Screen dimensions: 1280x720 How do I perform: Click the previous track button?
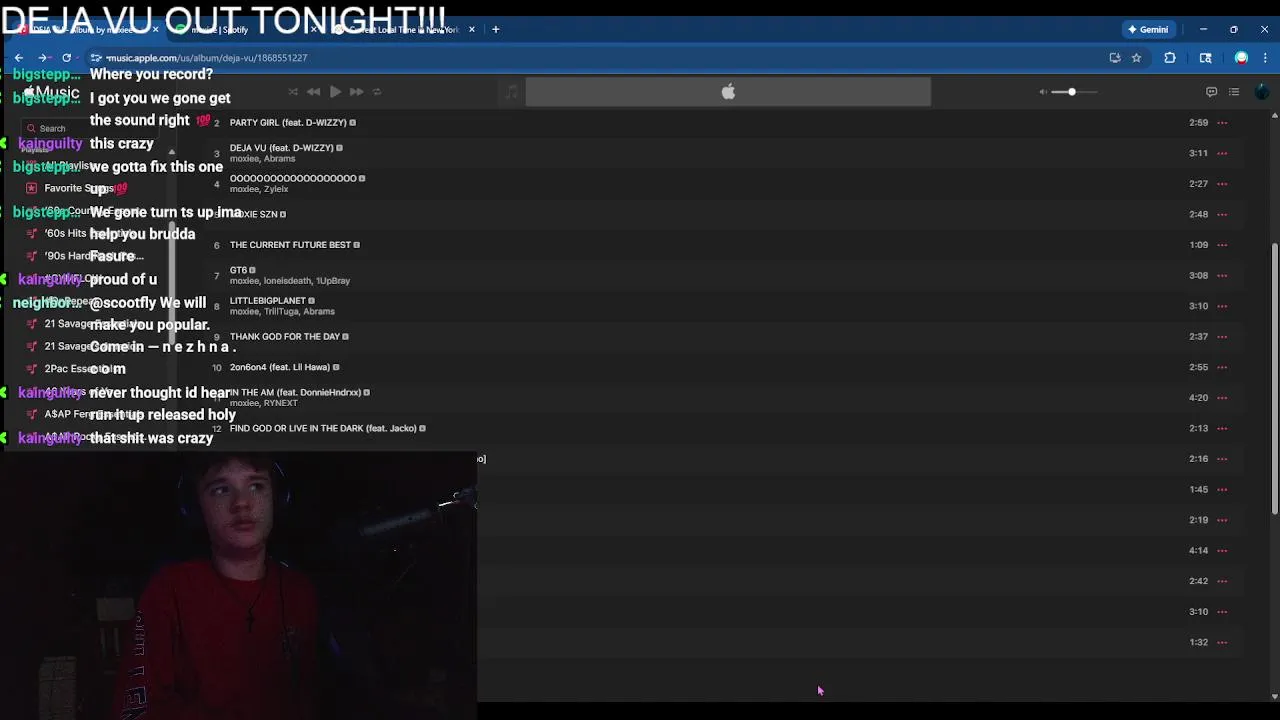(x=313, y=92)
